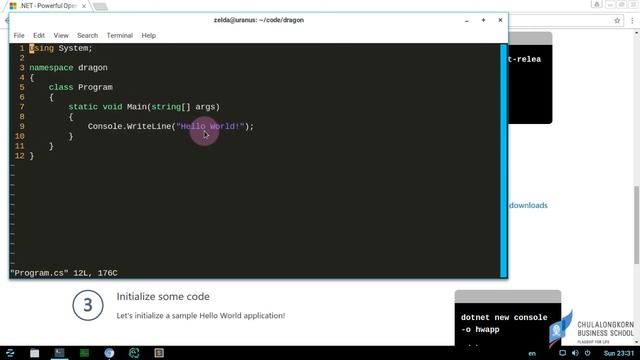Click 'using System;' on line 1
This screenshot has width=640, height=360.
tap(61, 48)
